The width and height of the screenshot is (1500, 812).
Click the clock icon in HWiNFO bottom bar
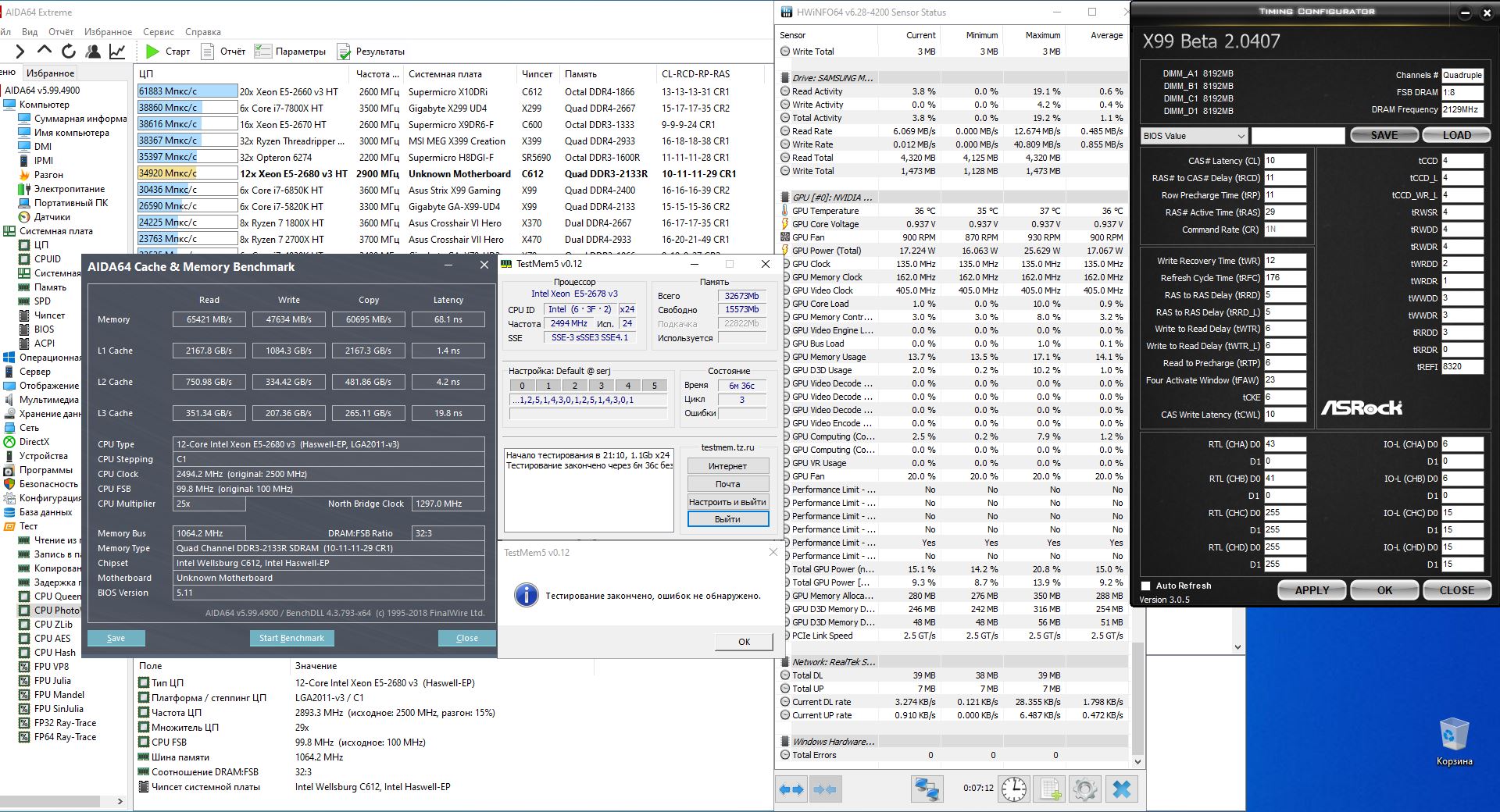click(x=1014, y=789)
